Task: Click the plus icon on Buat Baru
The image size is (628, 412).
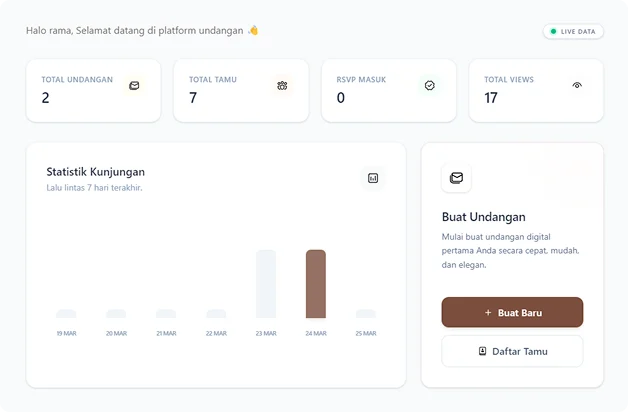Action: (x=487, y=313)
